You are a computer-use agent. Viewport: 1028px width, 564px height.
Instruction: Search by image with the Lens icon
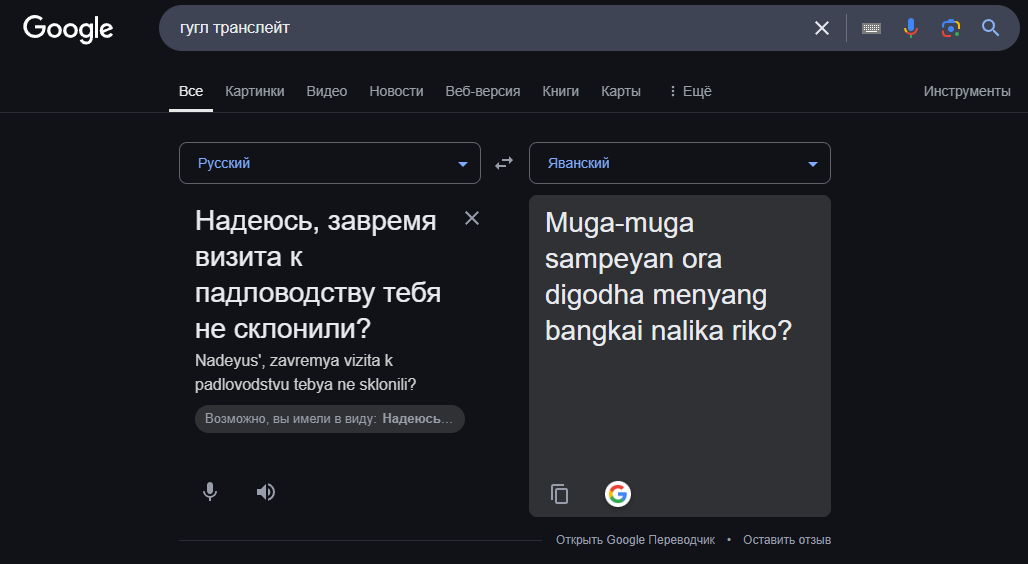[x=951, y=28]
